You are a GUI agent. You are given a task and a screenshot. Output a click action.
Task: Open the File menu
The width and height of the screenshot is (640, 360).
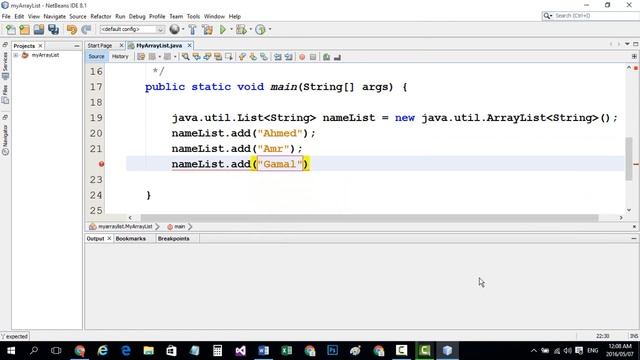(6, 16)
